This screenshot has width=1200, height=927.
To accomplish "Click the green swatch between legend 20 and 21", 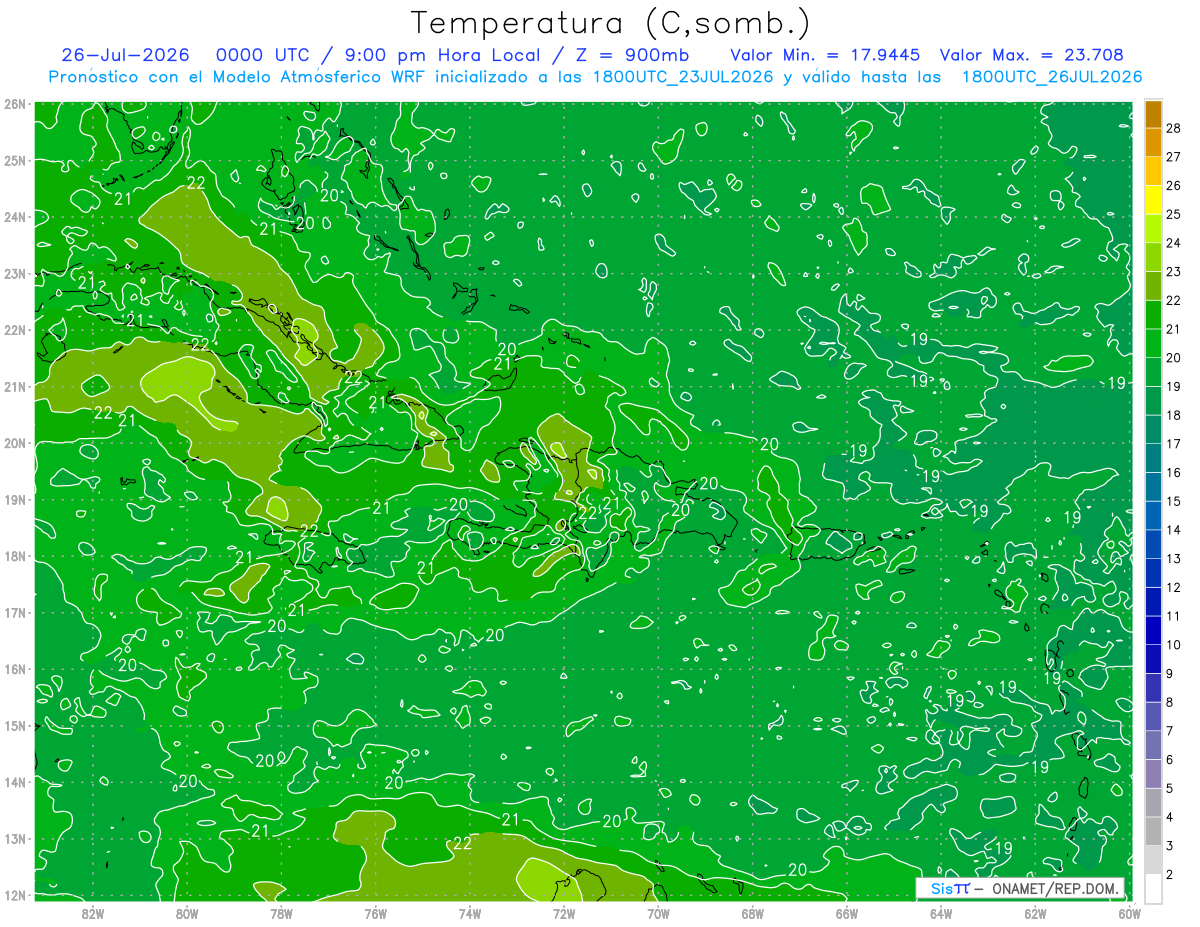I will tap(1153, 343).
